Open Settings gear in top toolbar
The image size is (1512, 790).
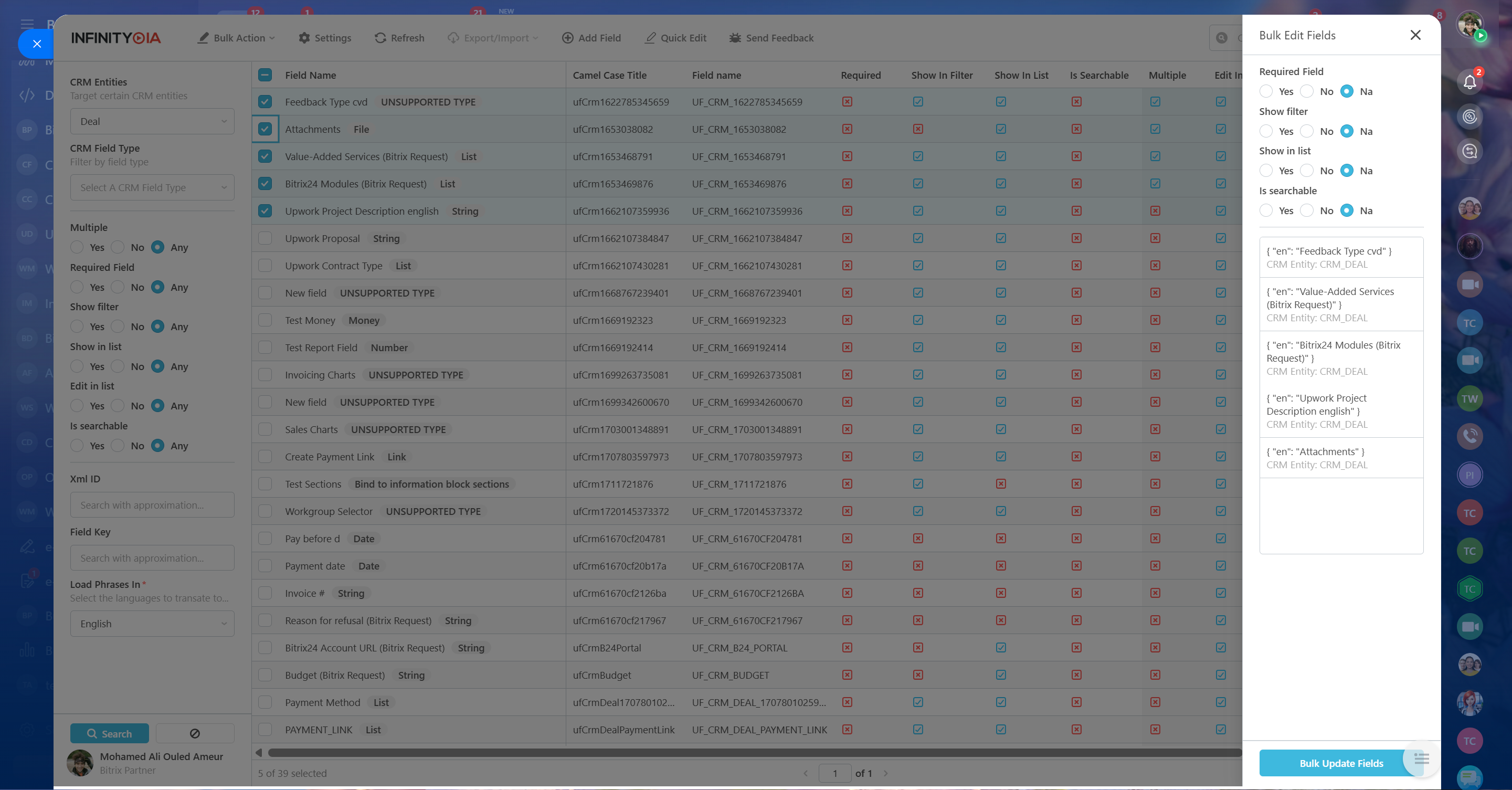304,38
